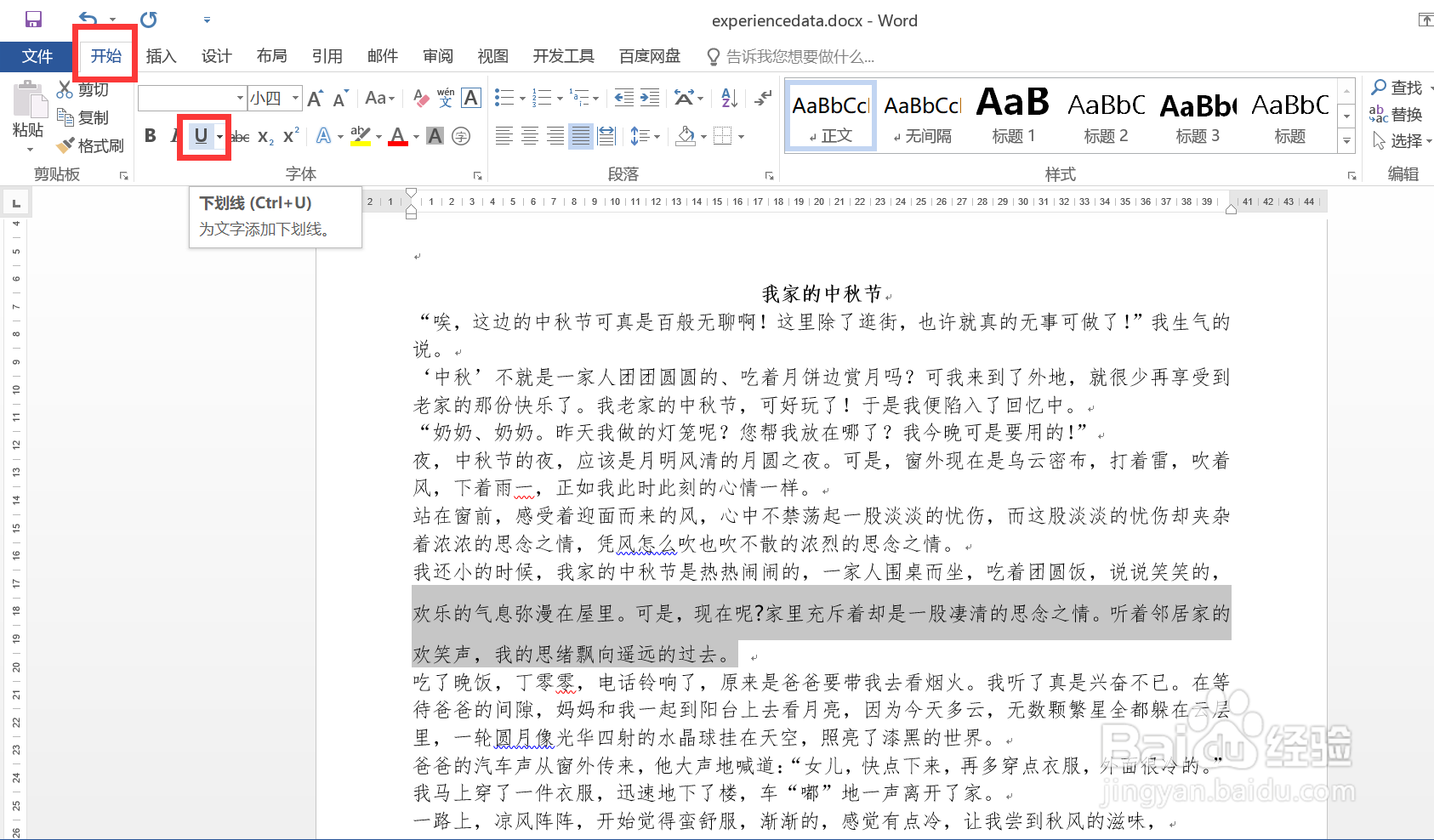Apply the 标题 2 style
Screen dimensions: 1434x840
pyautogui.click(x=1106, y=116)
